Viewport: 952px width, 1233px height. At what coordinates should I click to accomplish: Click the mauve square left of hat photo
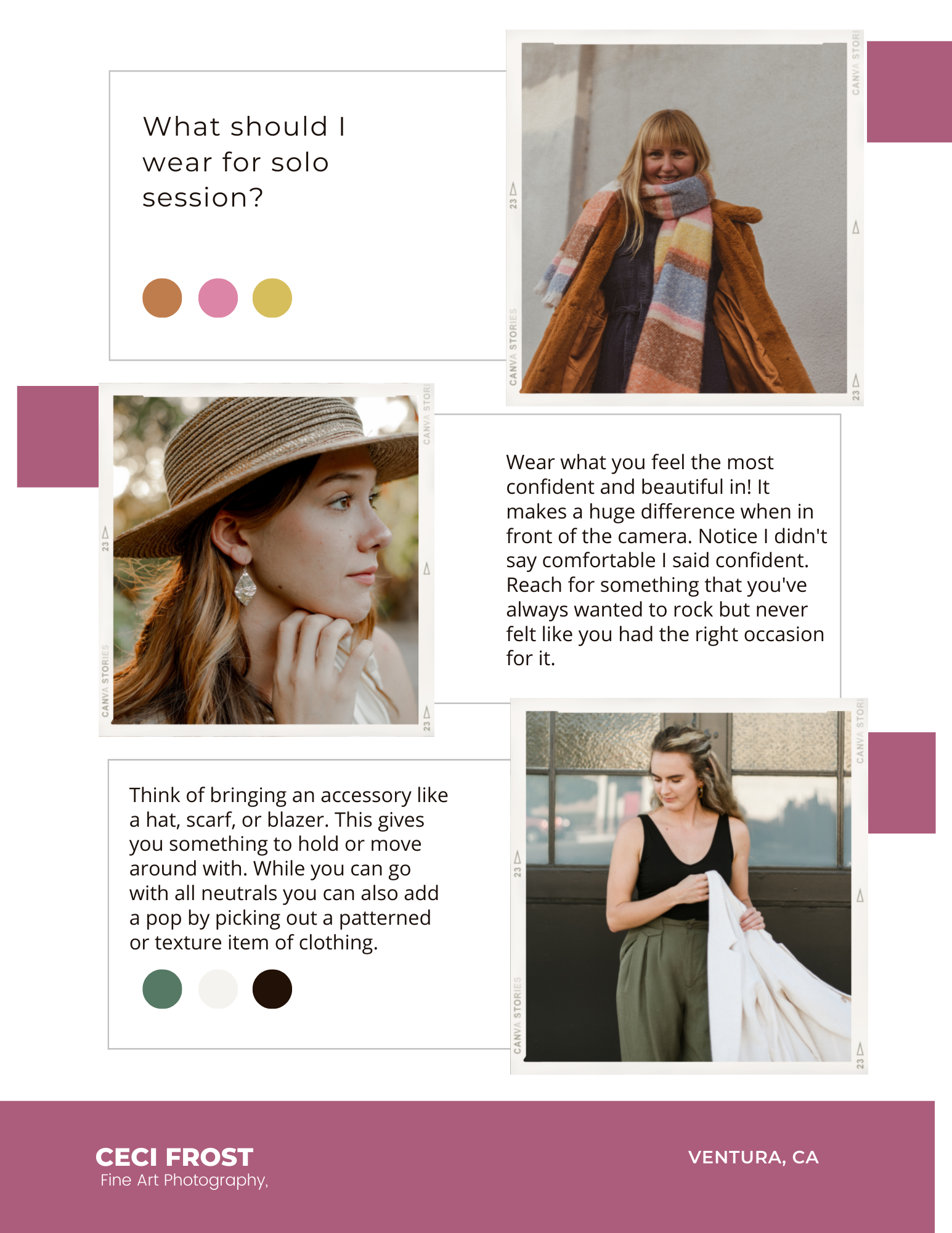[x=58, y=436]
